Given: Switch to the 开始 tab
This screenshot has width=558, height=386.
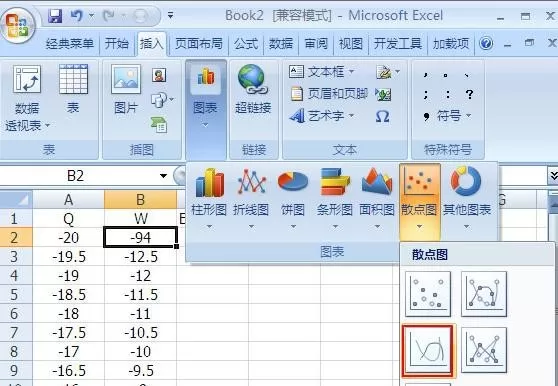Looking at the screenshot, I should (x=117, y=44).
